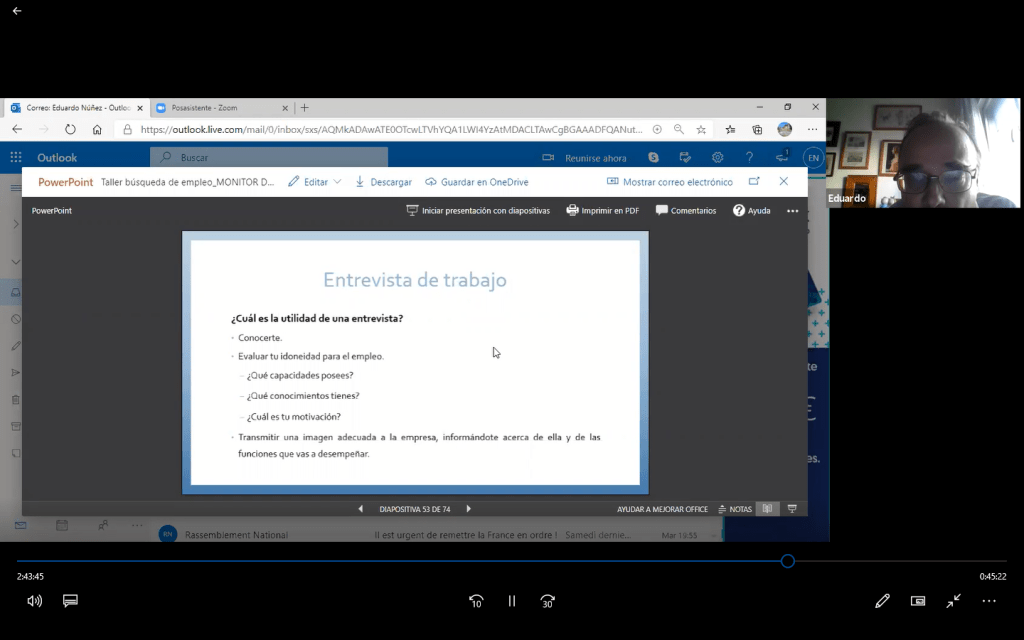Go to the next slide using the right arrow
The height and width of the screenshot is (640, 1024).
tap(468, 509)
